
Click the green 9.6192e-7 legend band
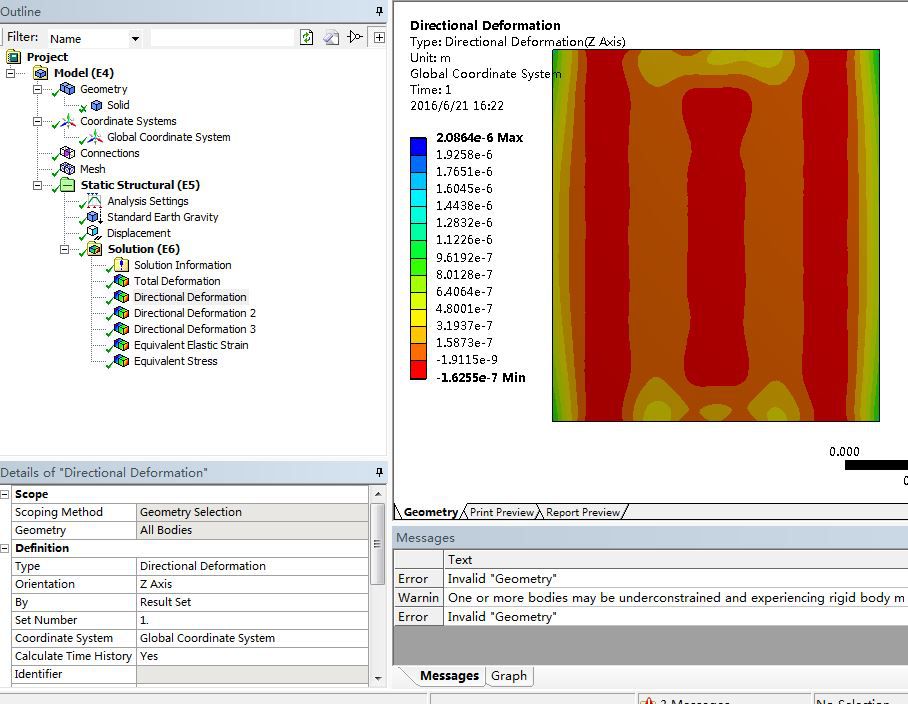(418, 249)
